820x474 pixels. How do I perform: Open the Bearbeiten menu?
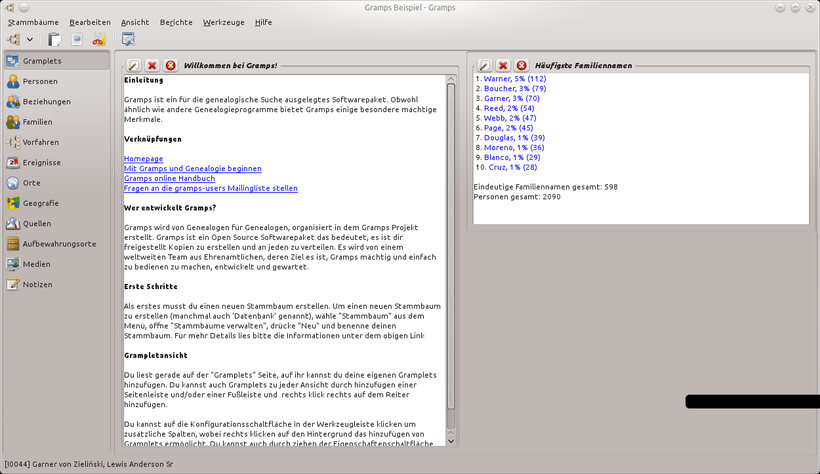[x=90, y=22]
